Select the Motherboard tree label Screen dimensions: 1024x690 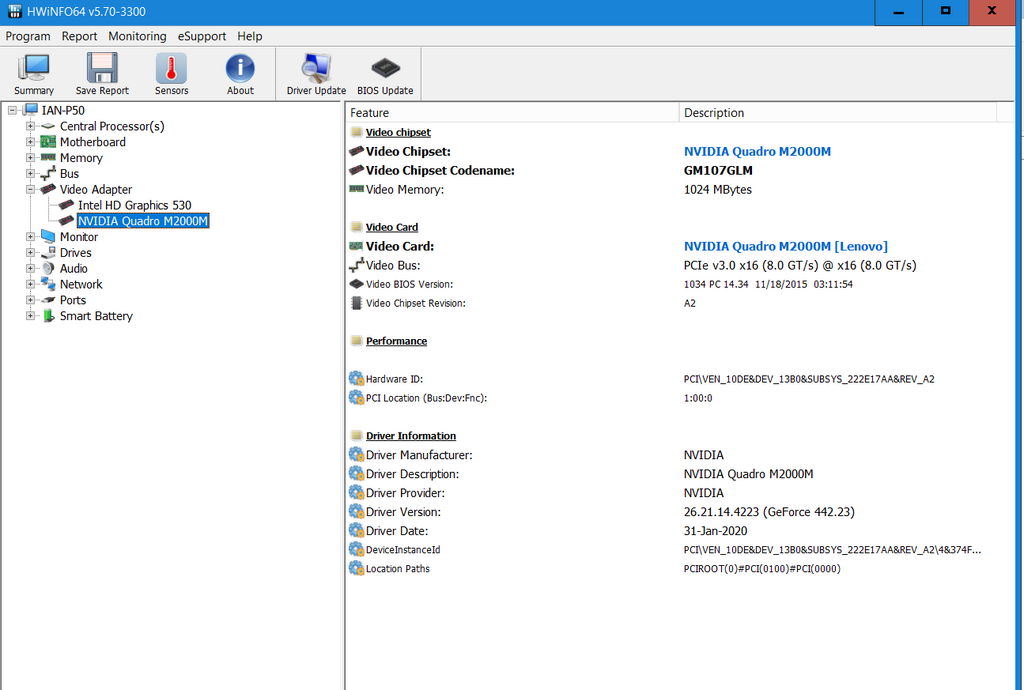pos(93,142)
